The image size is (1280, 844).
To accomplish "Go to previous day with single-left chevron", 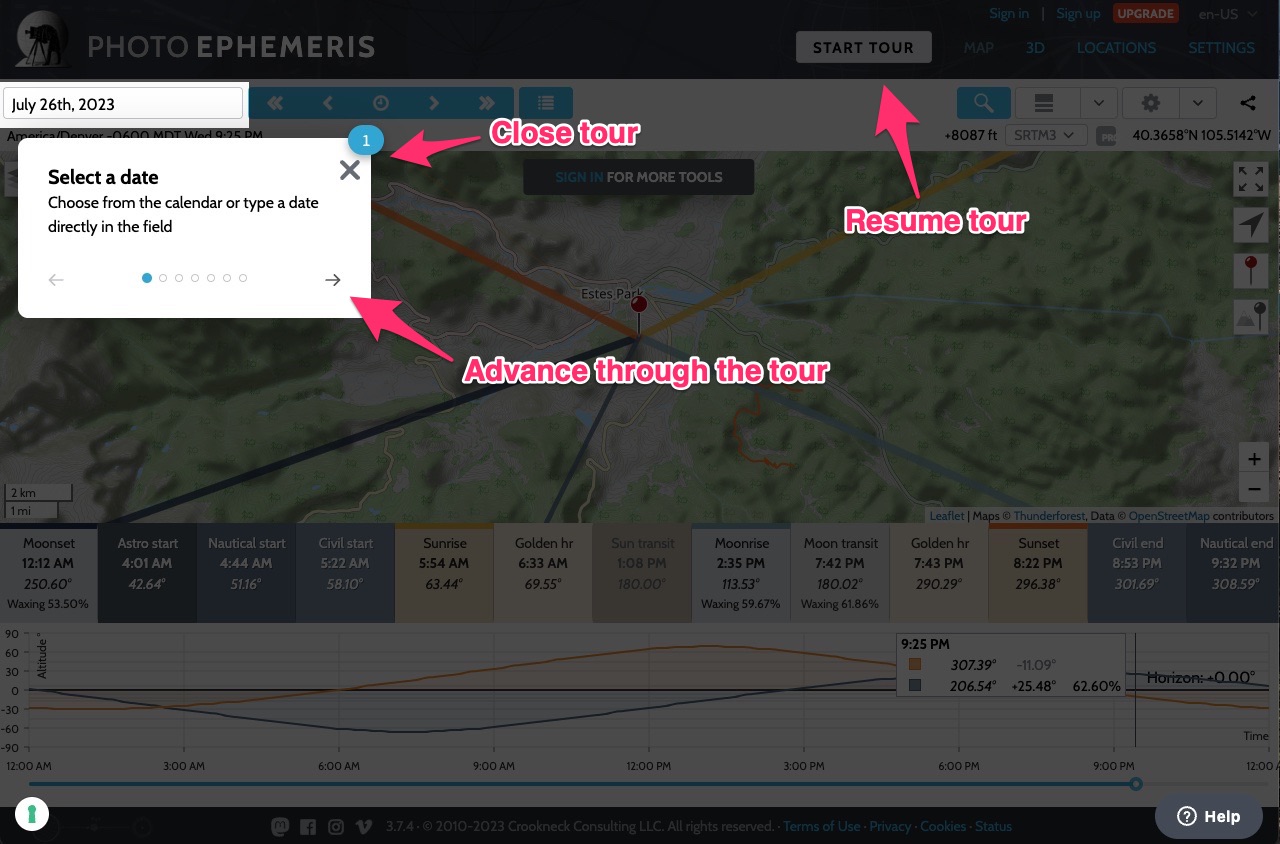I will coord(327,103).
